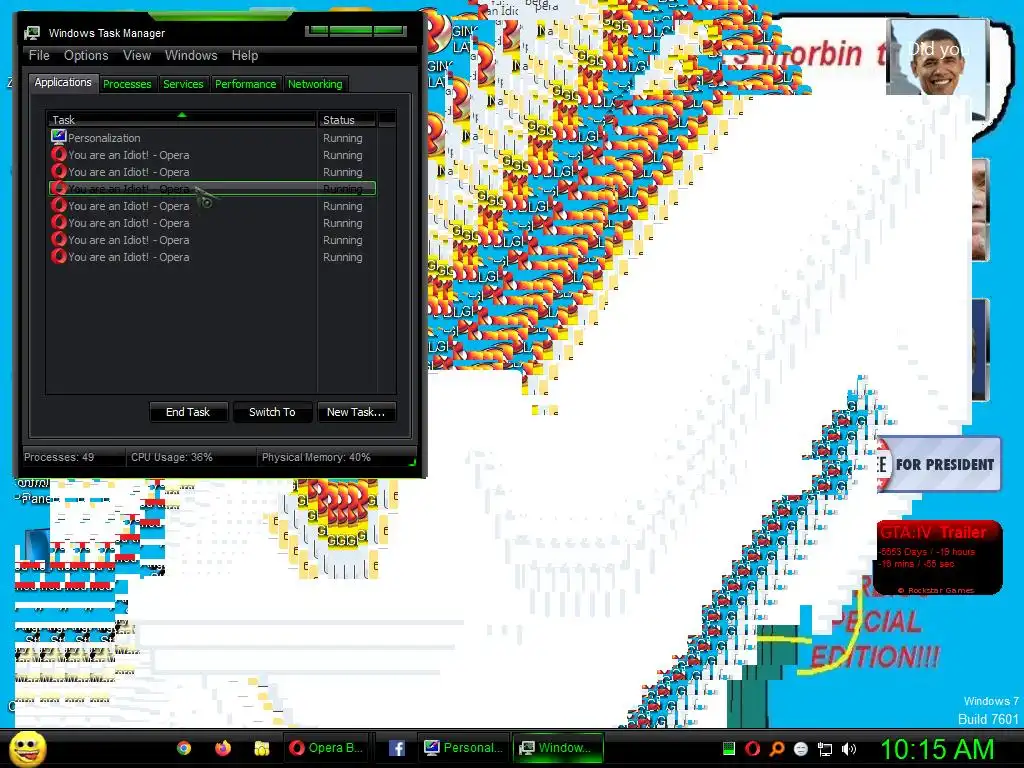The image size is (1024, 768).
Task: Click the 'Window...' Task Manager taskbar button
Action: click(558, 748)
